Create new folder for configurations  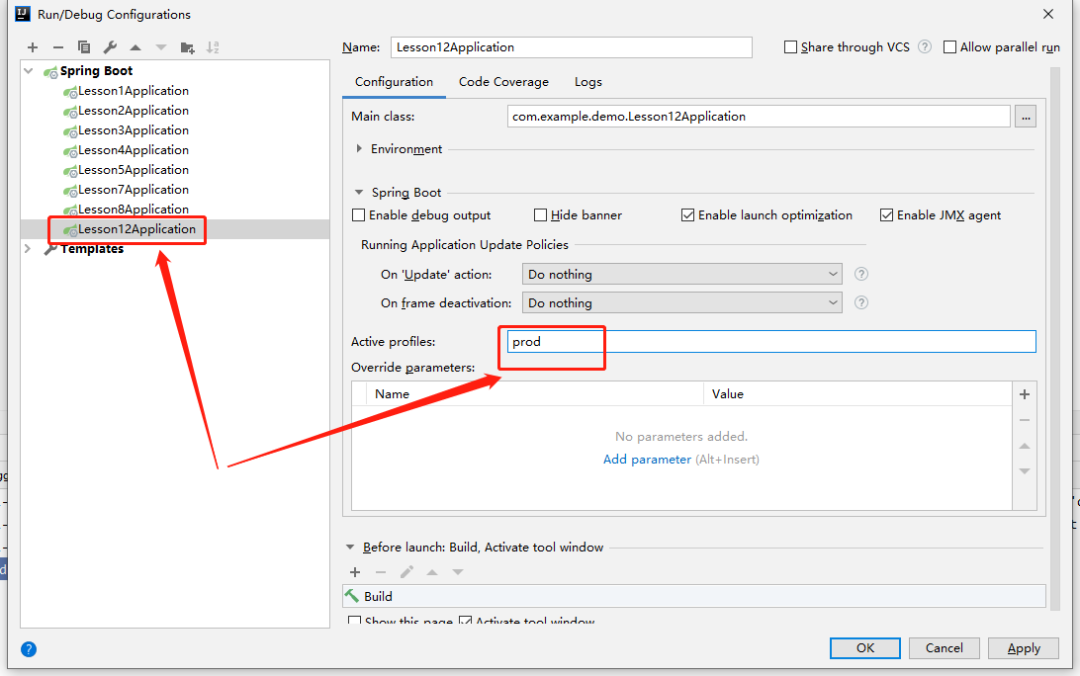pyautogui.click(x=187, y=48)
